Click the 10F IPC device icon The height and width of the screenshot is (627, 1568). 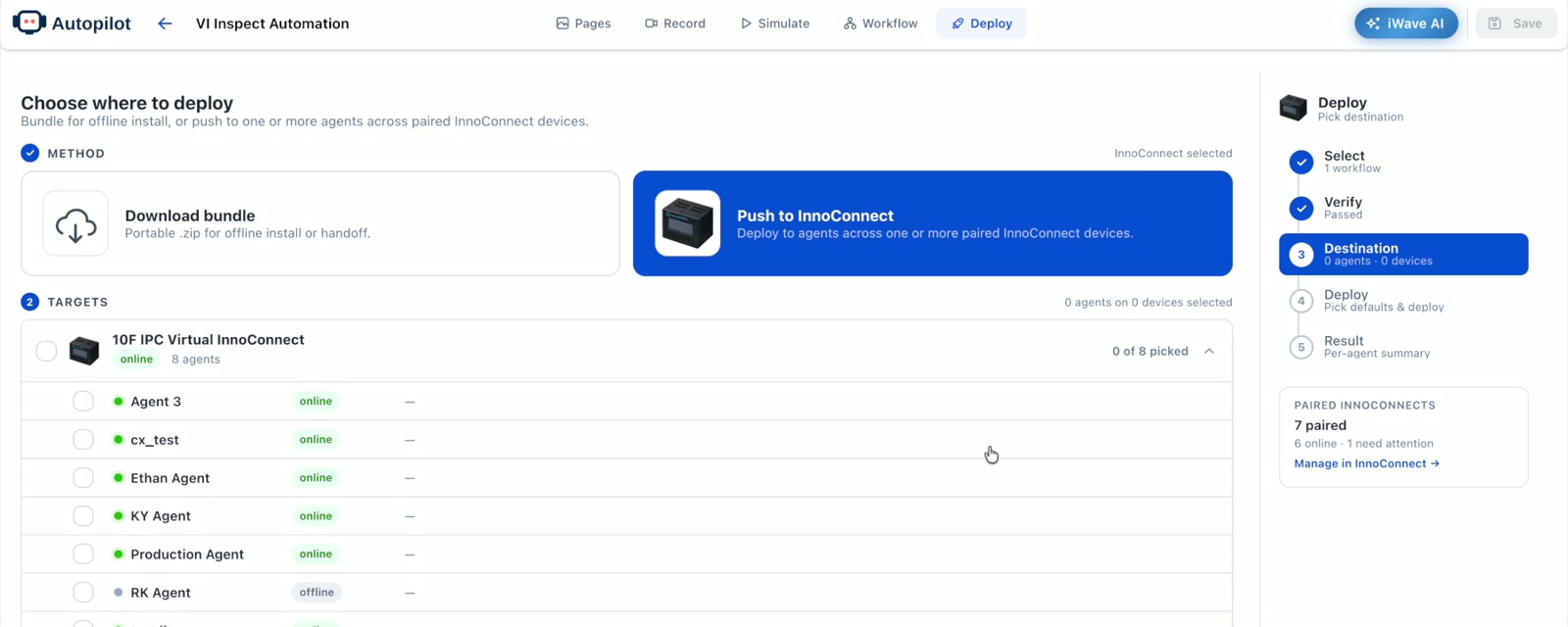[x=84, y=351]
